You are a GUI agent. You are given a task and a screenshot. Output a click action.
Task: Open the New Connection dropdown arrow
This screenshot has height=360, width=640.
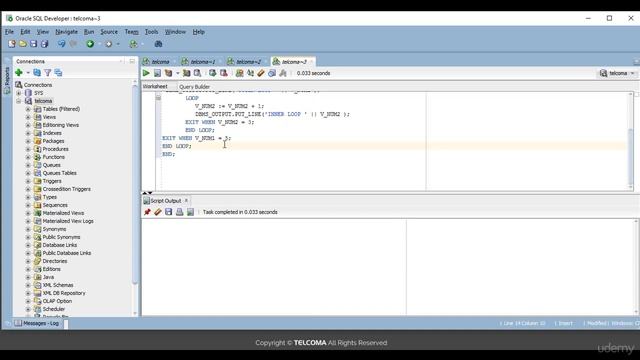coord(28,73)
